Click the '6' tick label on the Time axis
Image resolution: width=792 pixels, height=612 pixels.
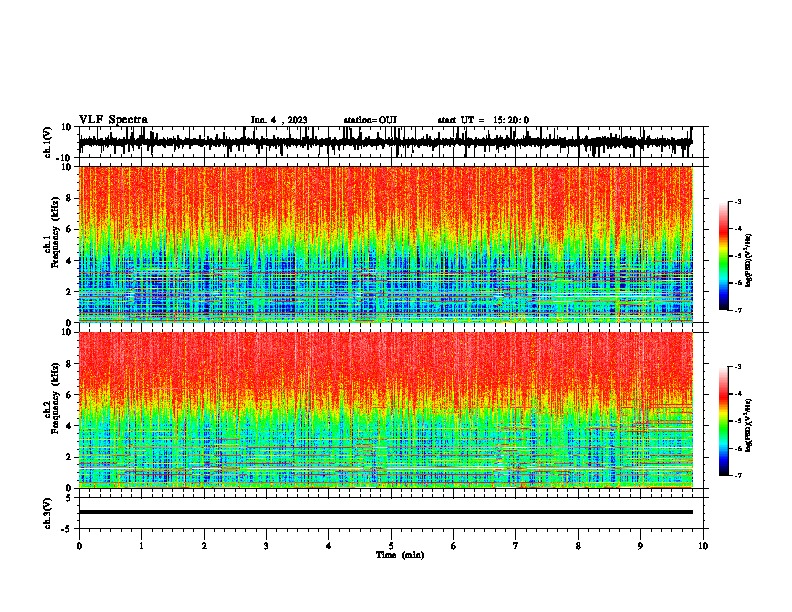(454, 546)
